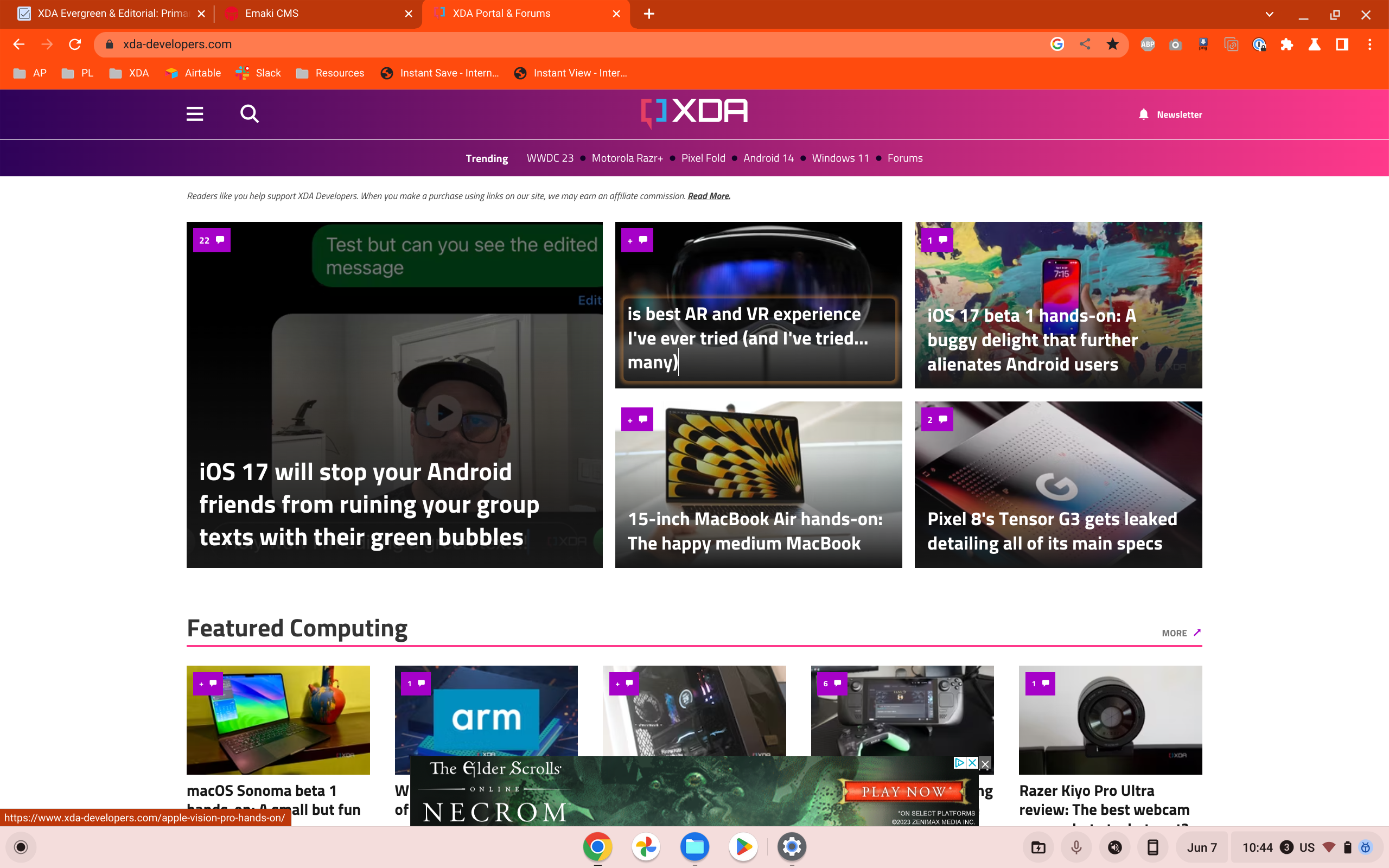Close the Emaki CMS tab
The width and height of the screenshot is (1389, 868).
[409, 14]
